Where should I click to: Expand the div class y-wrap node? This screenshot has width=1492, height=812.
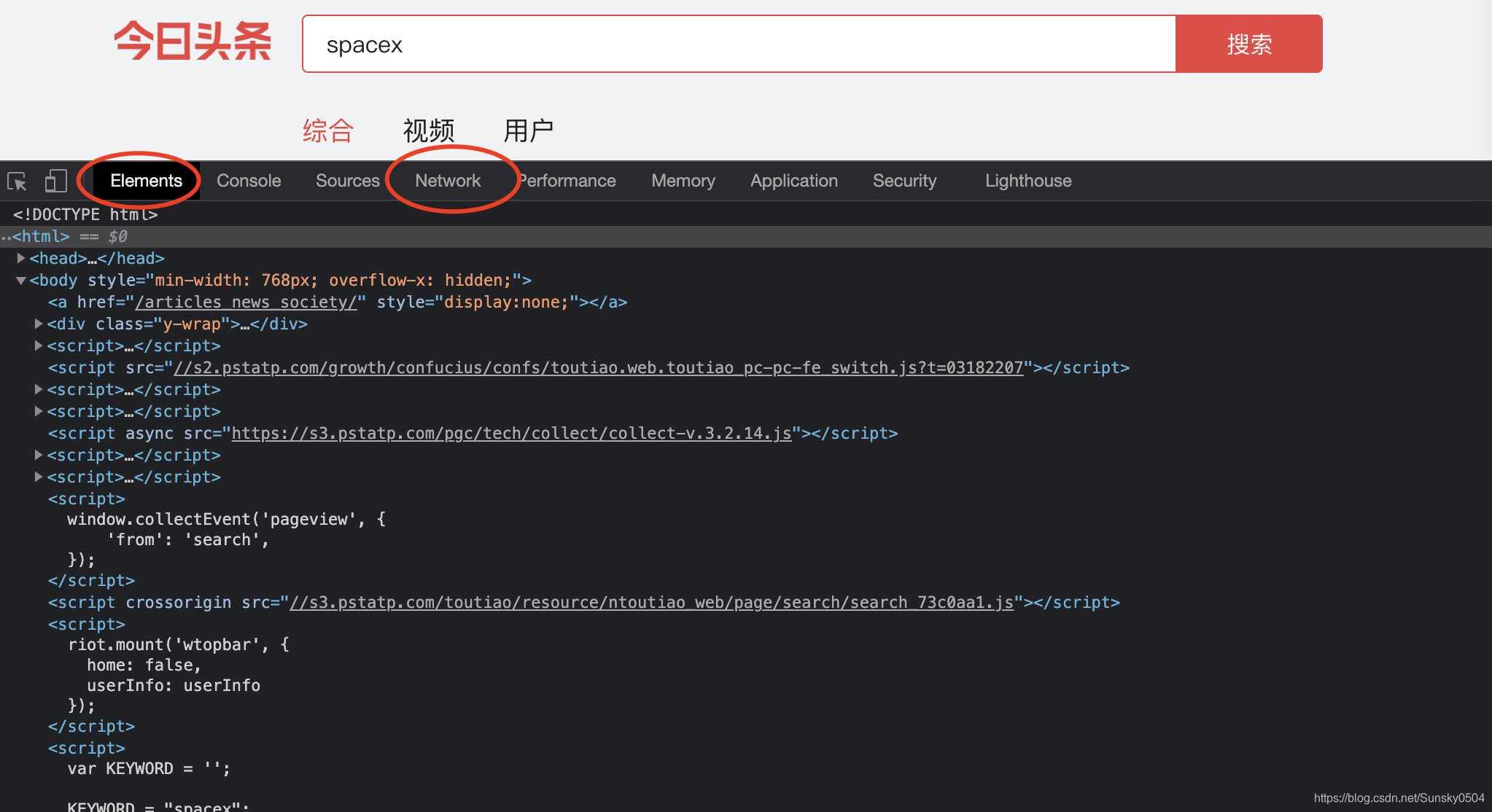click(x=39, y=324)
